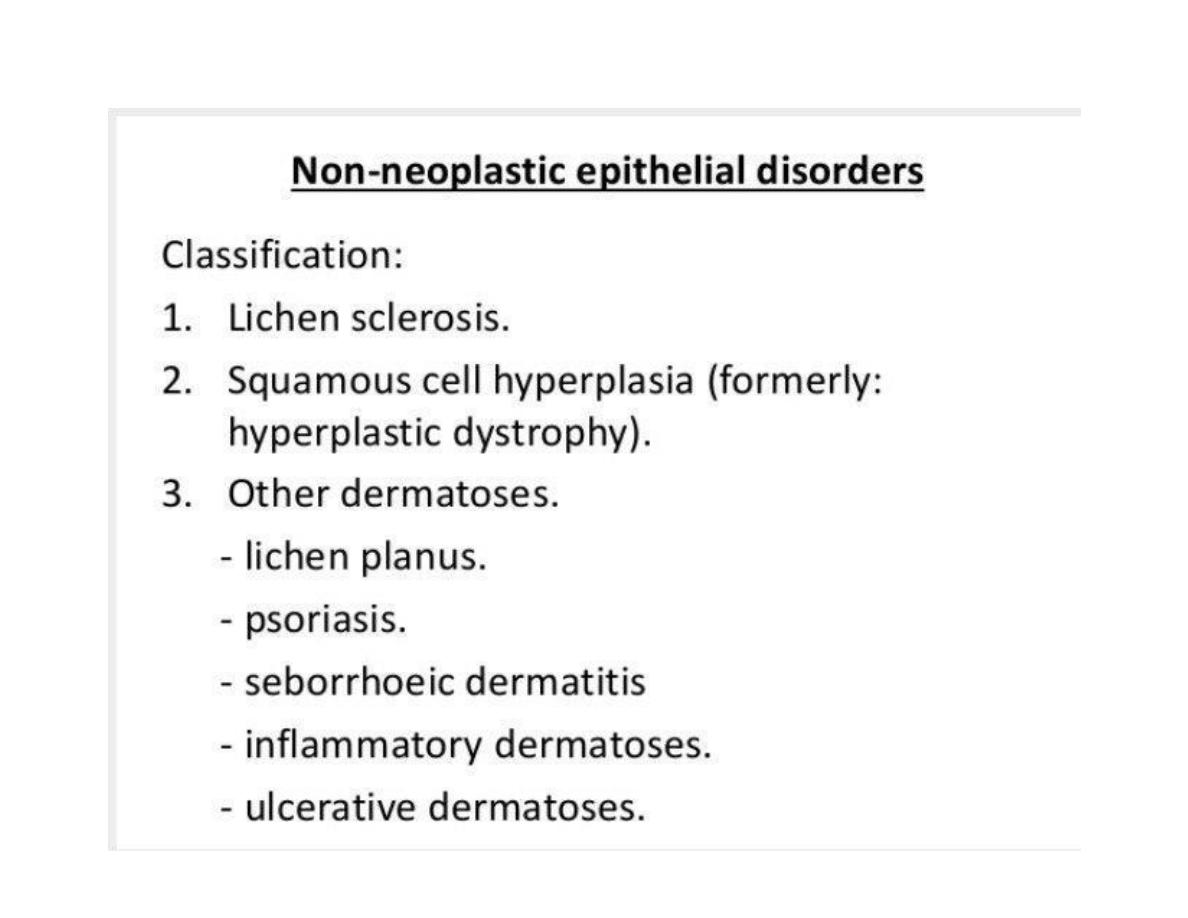The width and height of the screenshot is (1188, 918).
Task: Click the number '3.' list marker
Action: [x=176, y=495]
